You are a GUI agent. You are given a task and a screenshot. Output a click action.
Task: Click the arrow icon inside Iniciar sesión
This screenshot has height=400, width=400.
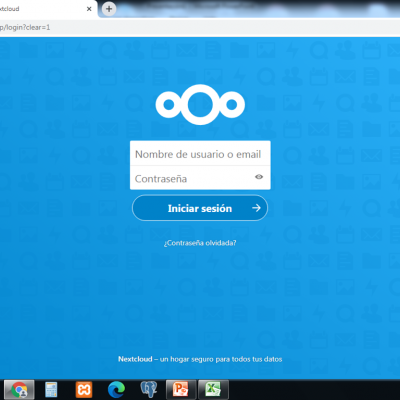(256, 208)
